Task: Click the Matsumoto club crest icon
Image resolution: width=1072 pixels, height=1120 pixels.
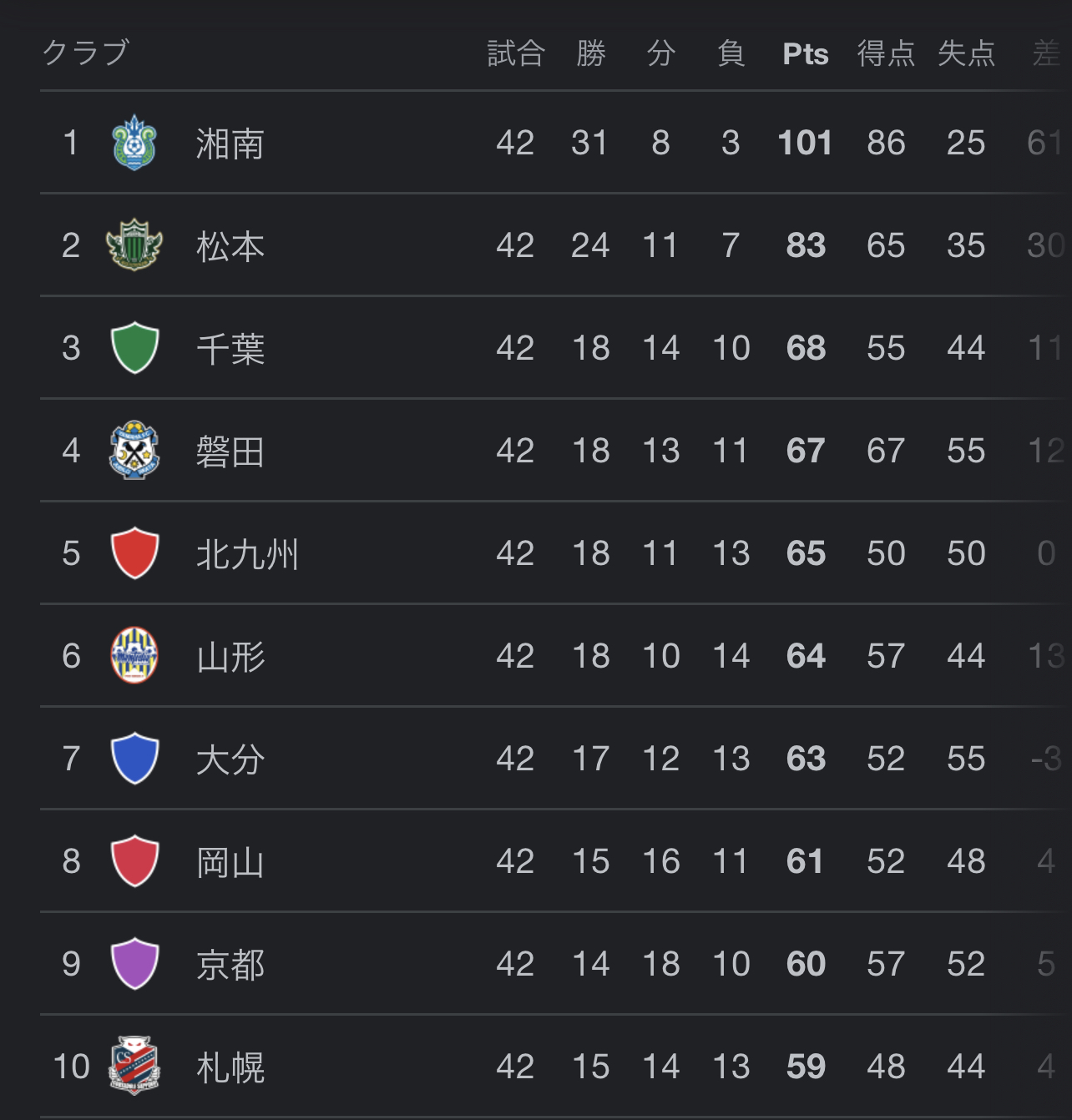Action: pos(134,245)
